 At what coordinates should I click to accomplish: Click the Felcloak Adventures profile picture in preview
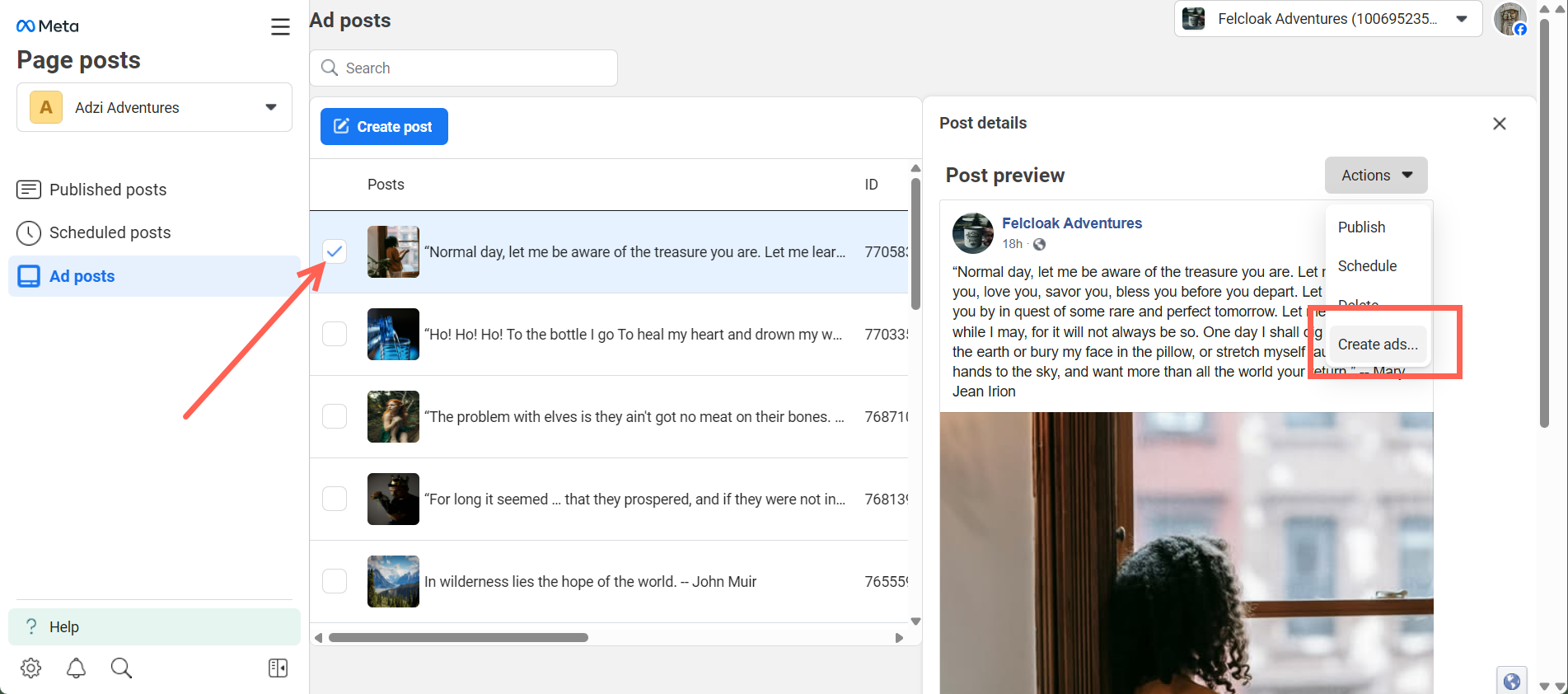pyautogui.click(x=973, y=233)
